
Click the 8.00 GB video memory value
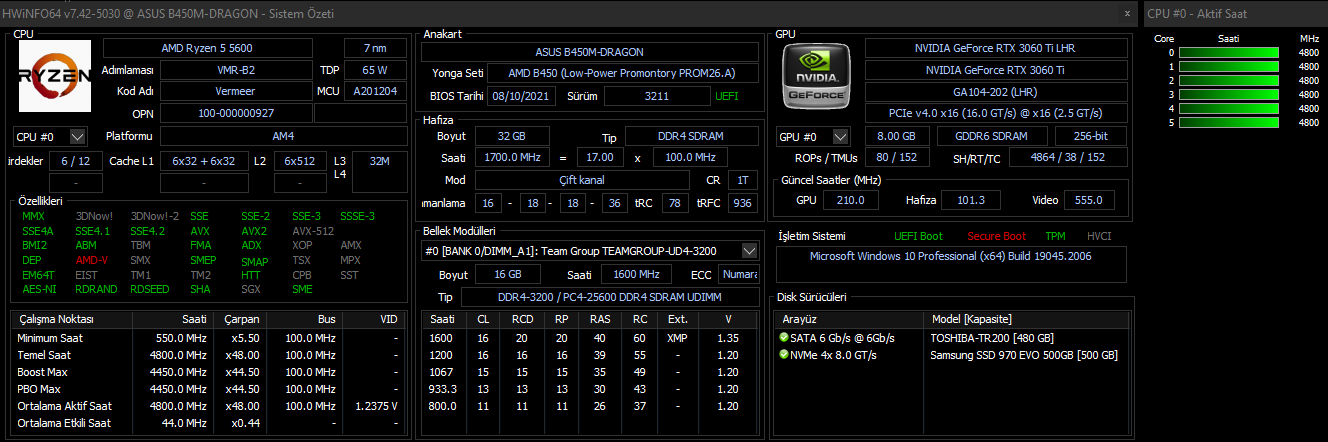coord(895,136)
